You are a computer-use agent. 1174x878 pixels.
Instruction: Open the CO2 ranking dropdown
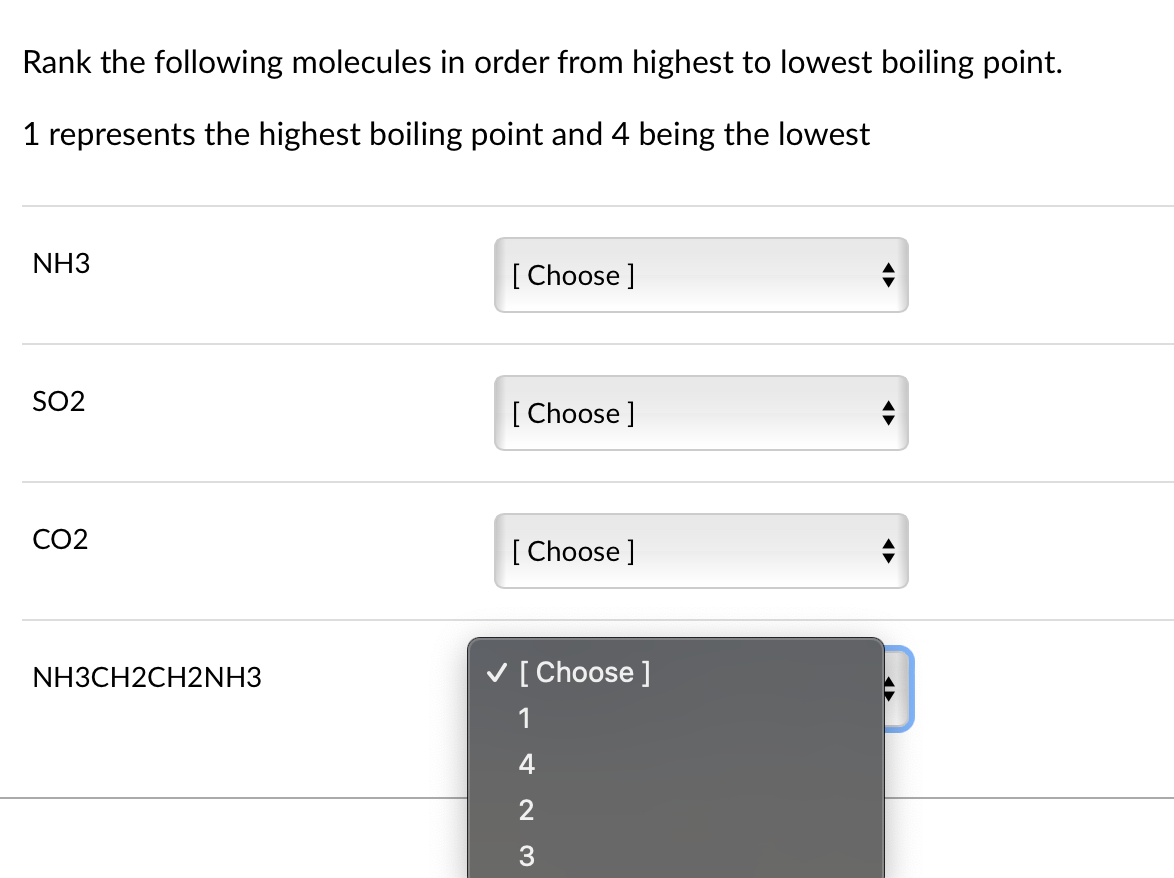(x=700, y=551)
